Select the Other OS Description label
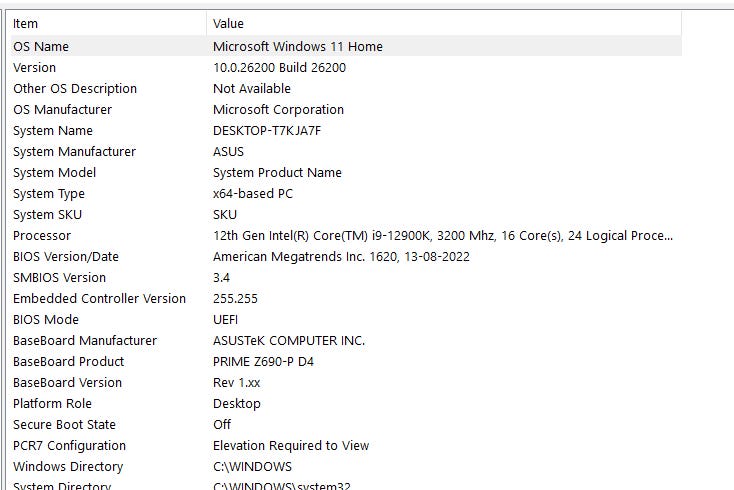 pos(75,88)
